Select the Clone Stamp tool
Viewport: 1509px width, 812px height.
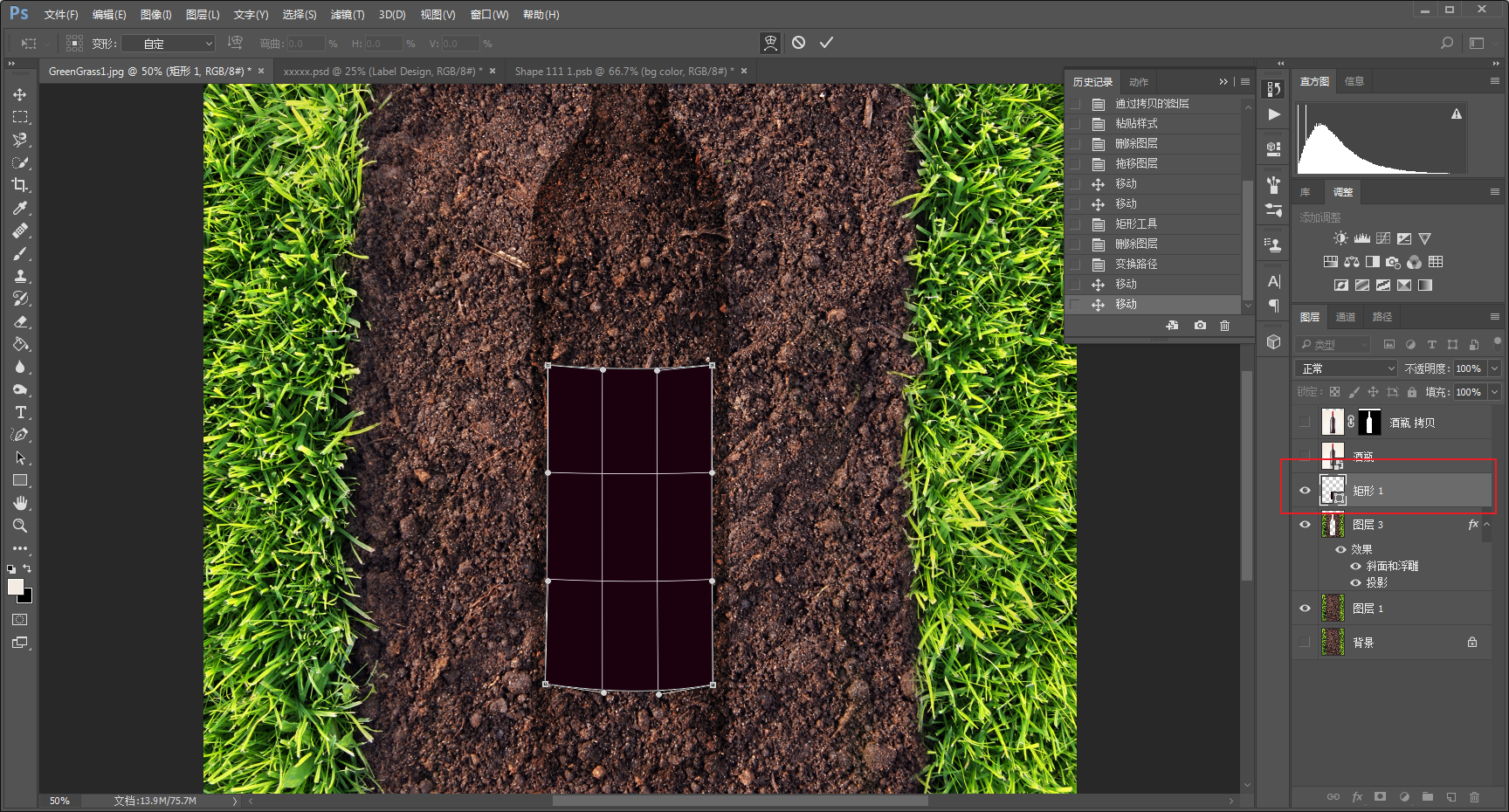point(20,276)
